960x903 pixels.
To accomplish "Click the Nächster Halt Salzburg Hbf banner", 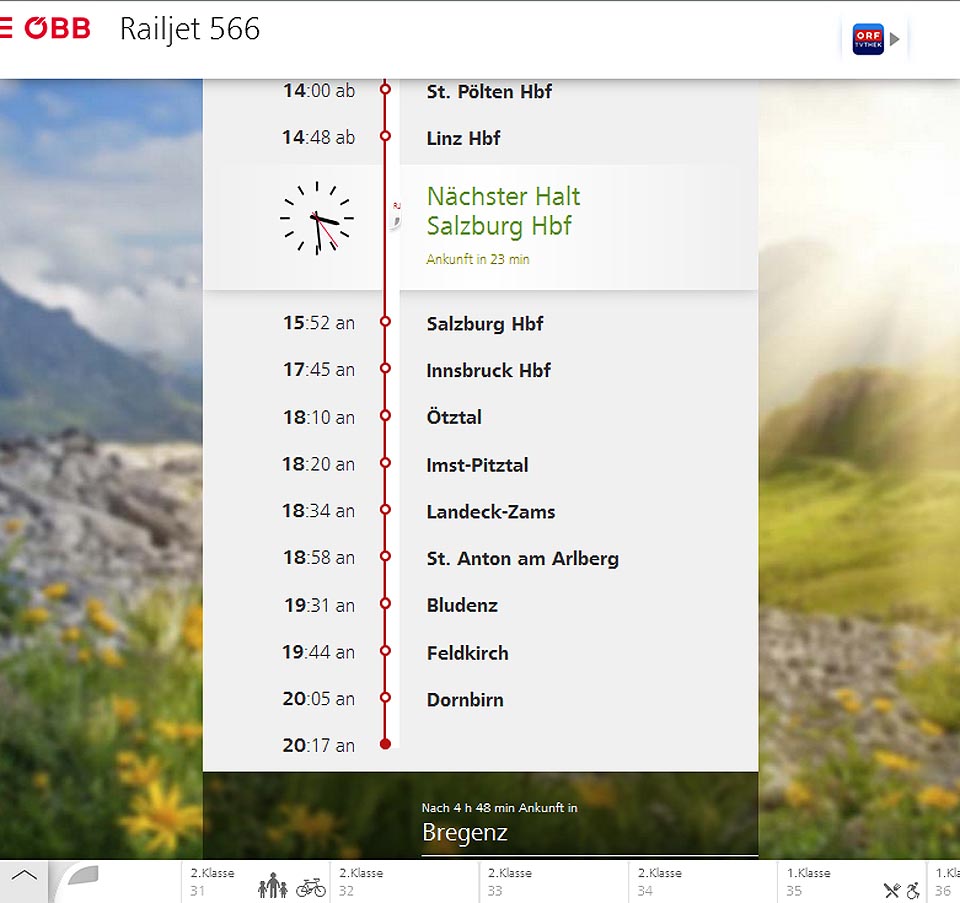I will click(503, 211).
